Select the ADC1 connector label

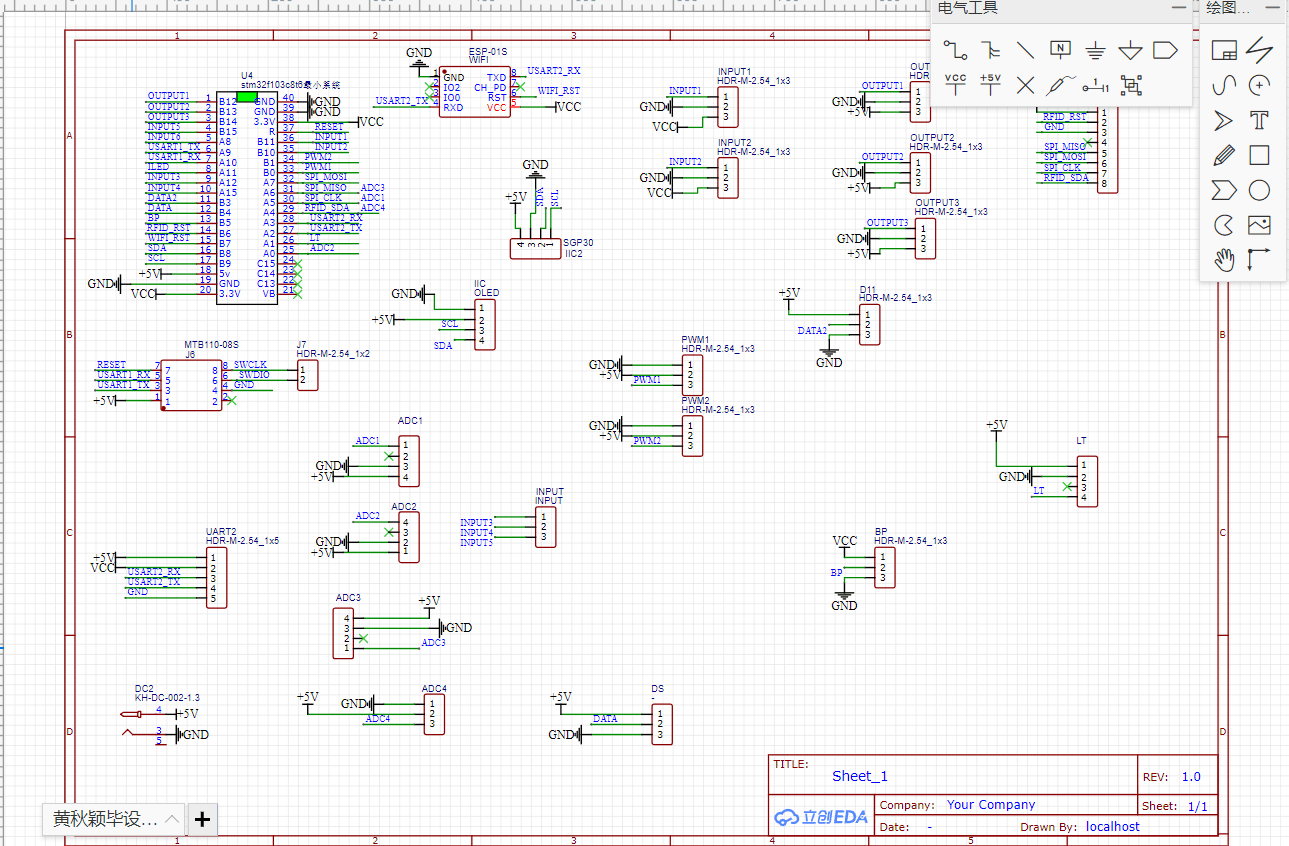pos(410,421)
